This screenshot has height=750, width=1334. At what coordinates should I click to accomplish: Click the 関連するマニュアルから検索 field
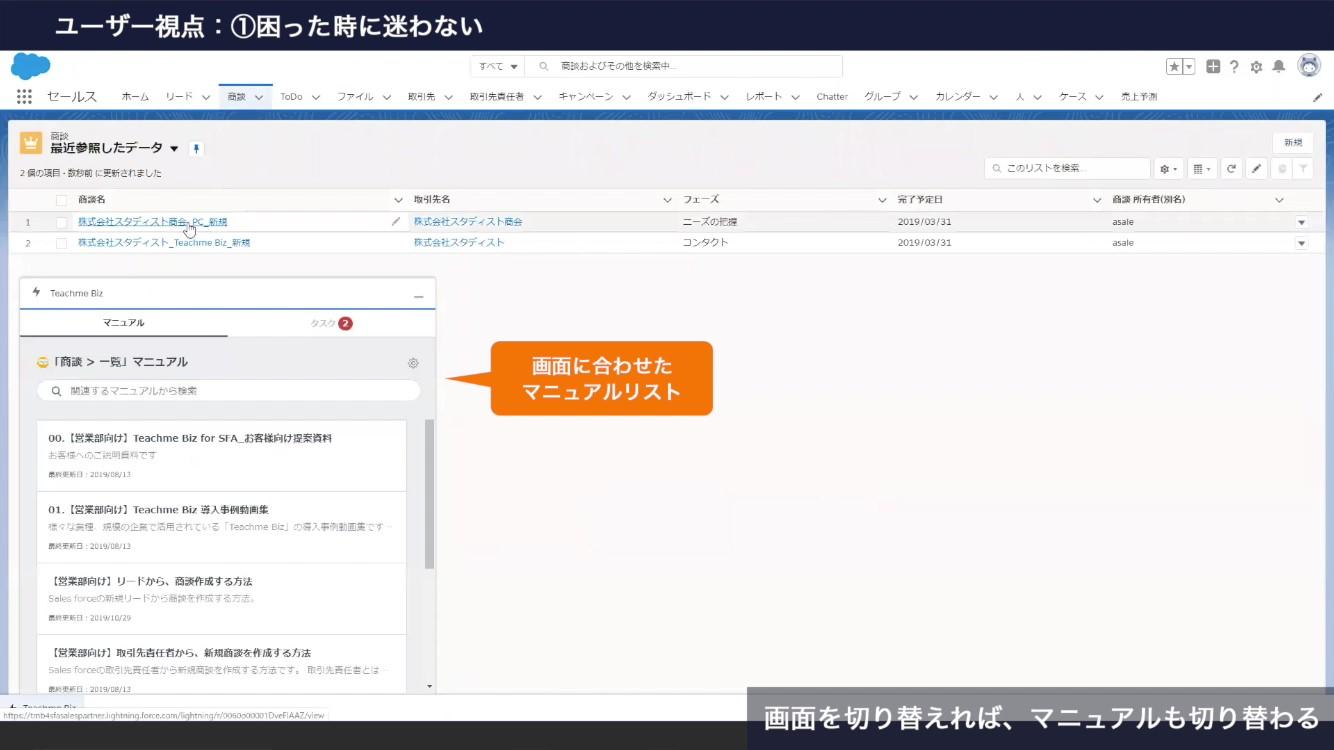tap(228, 391)
